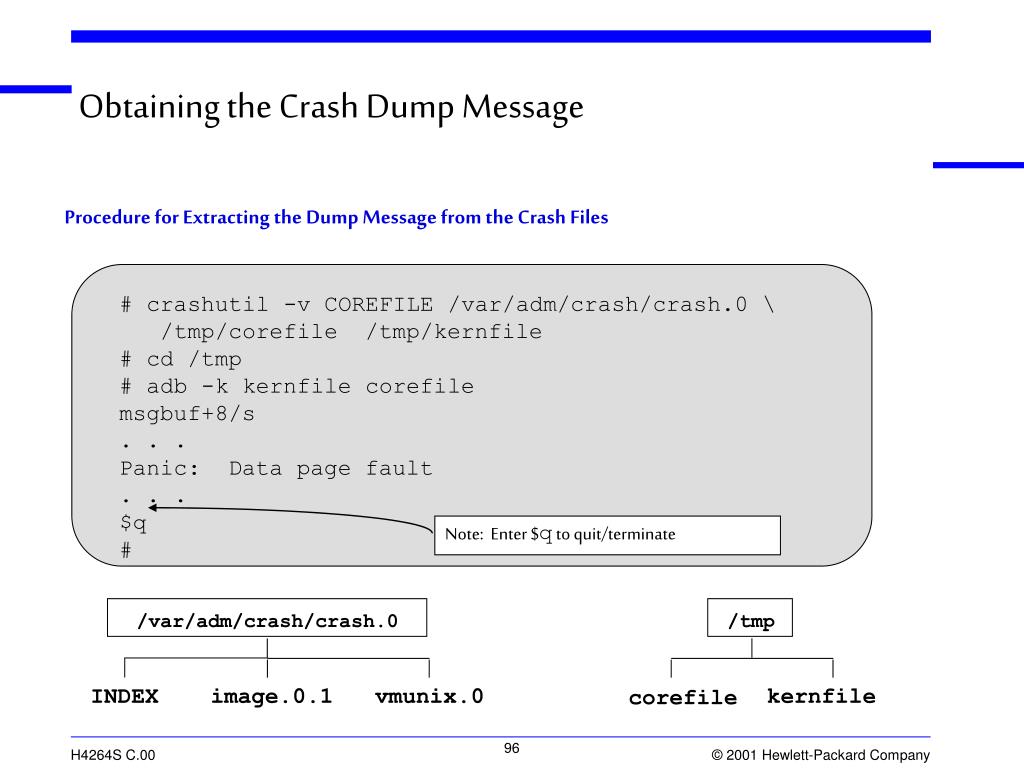Click the "/tmp" directory box
The height and width of the screenshot is (768, 1024).
[x=750, y=618]
